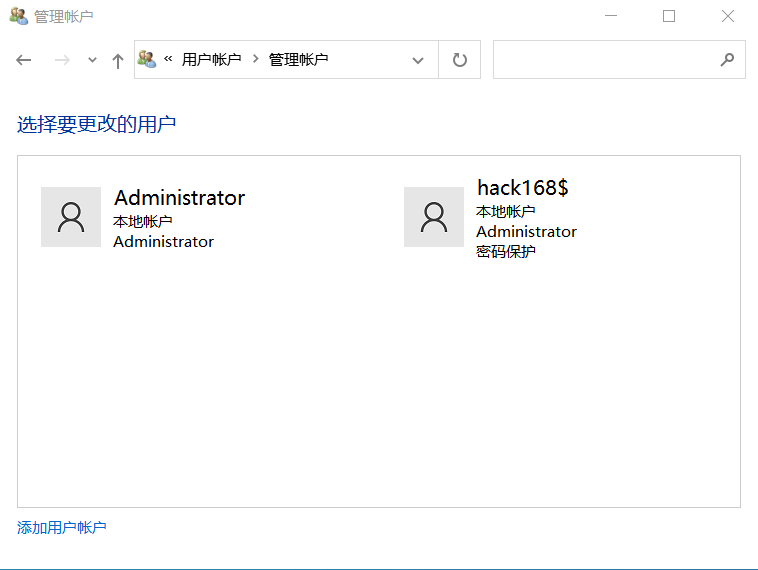Close the 管理帐户 window
The height and width of the screenshot is (570, 758).
click(x=728, y=16)
